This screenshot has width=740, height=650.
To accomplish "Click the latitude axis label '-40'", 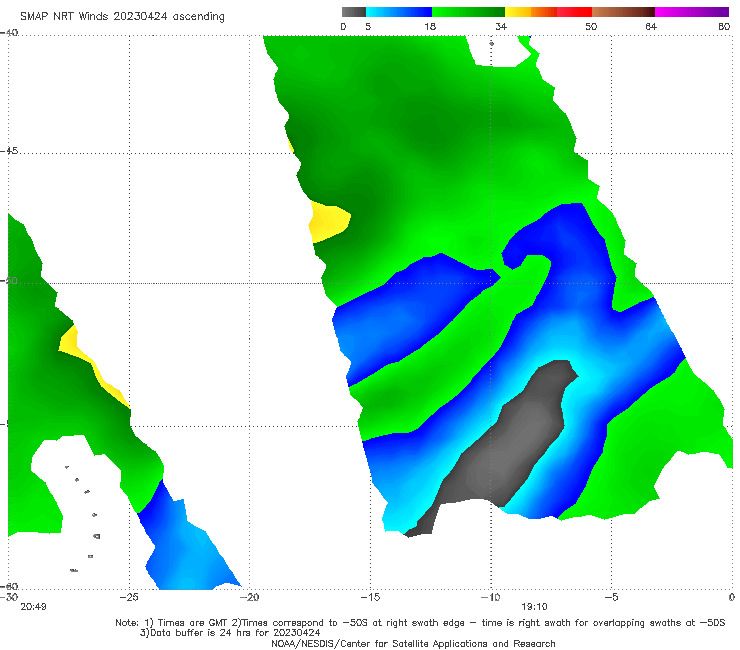I will pos(9,33).
